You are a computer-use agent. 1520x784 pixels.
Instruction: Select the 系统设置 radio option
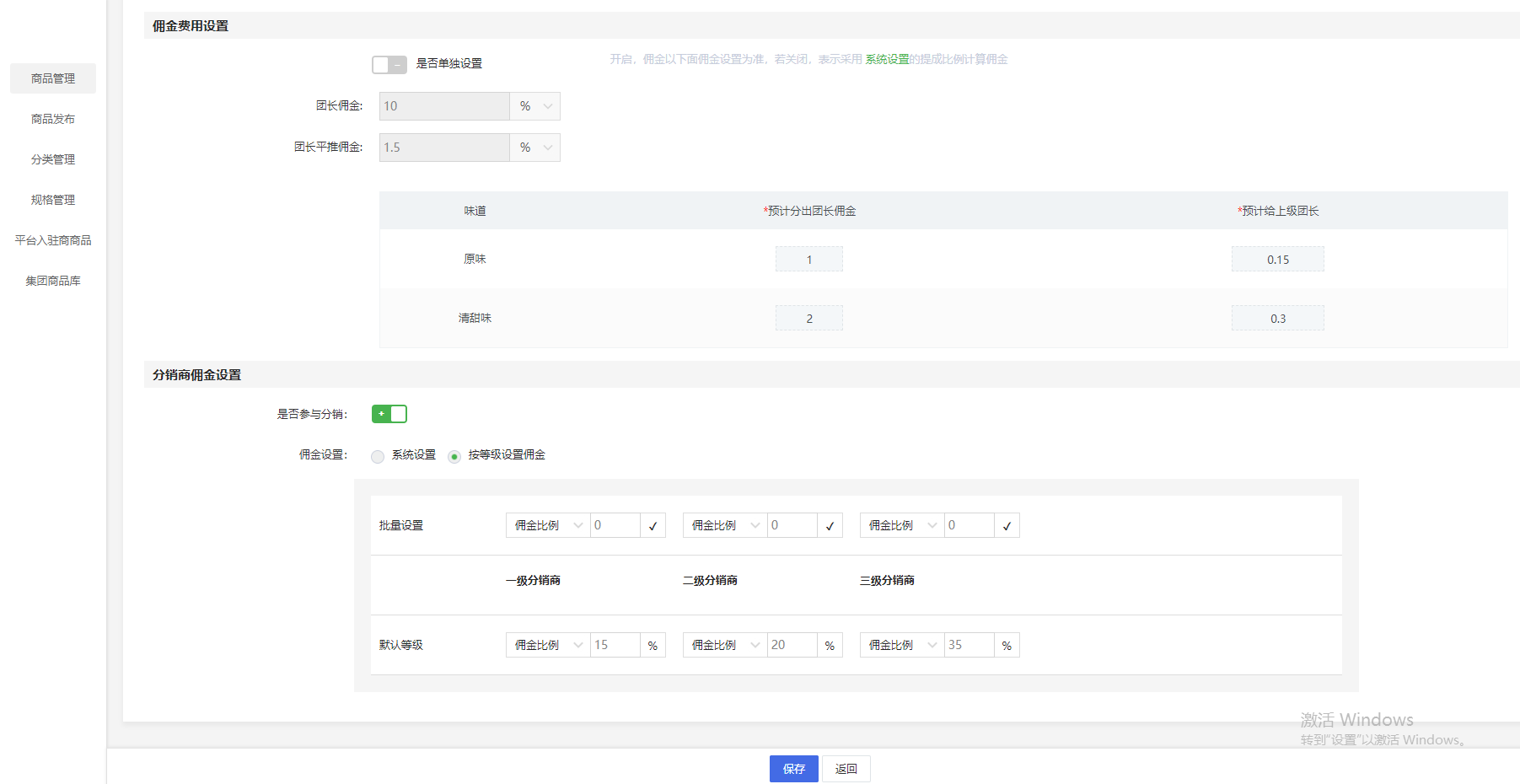click(378, 456)
